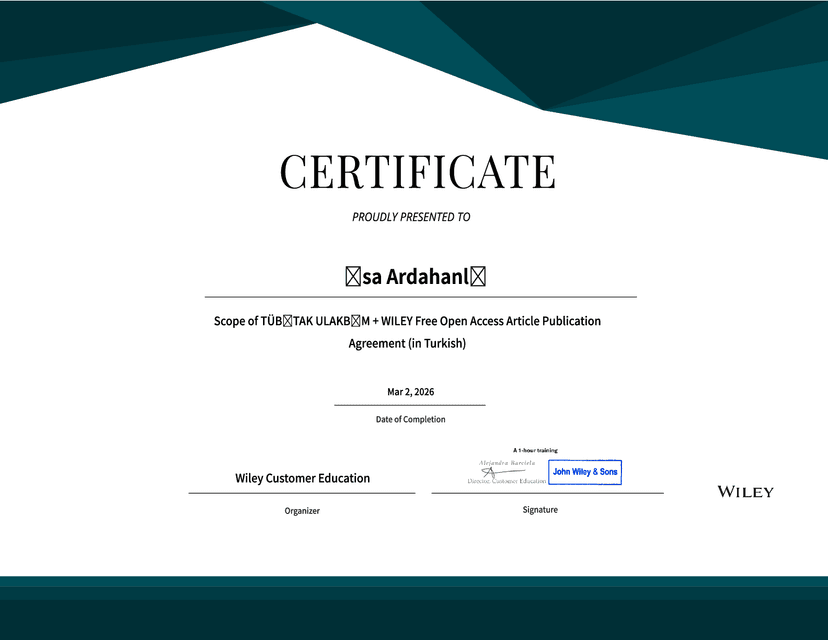Click the WILEY Free Open Access text
Screen dimensions: 828x640
(444, 321)
